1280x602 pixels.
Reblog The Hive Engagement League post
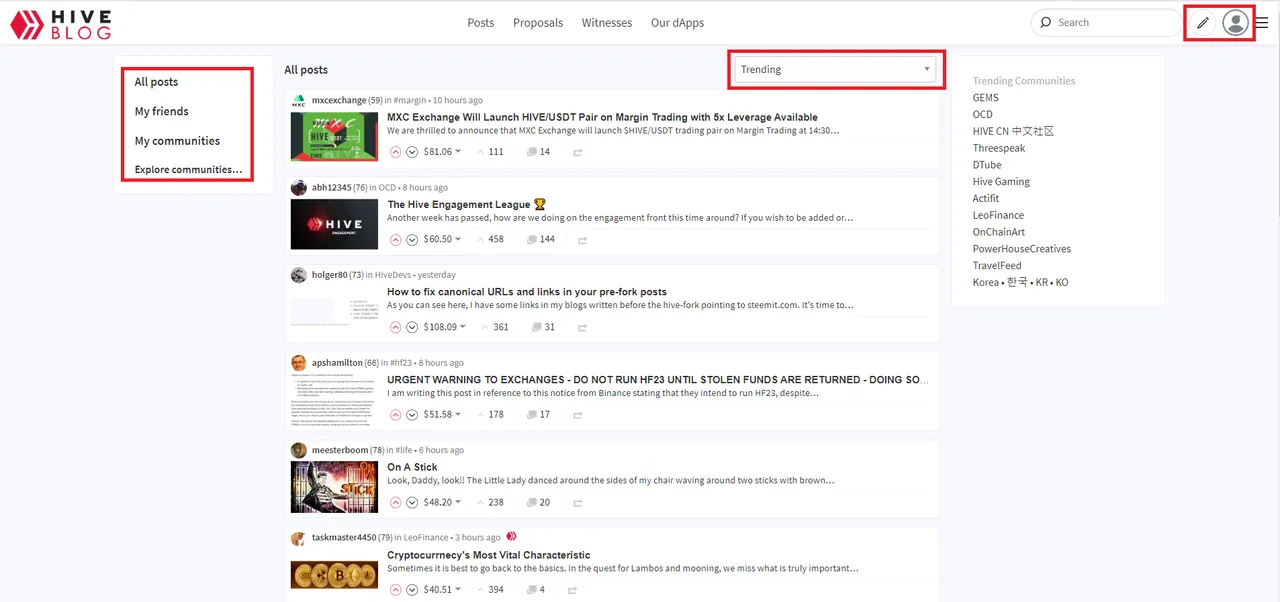tap(582, 240)
